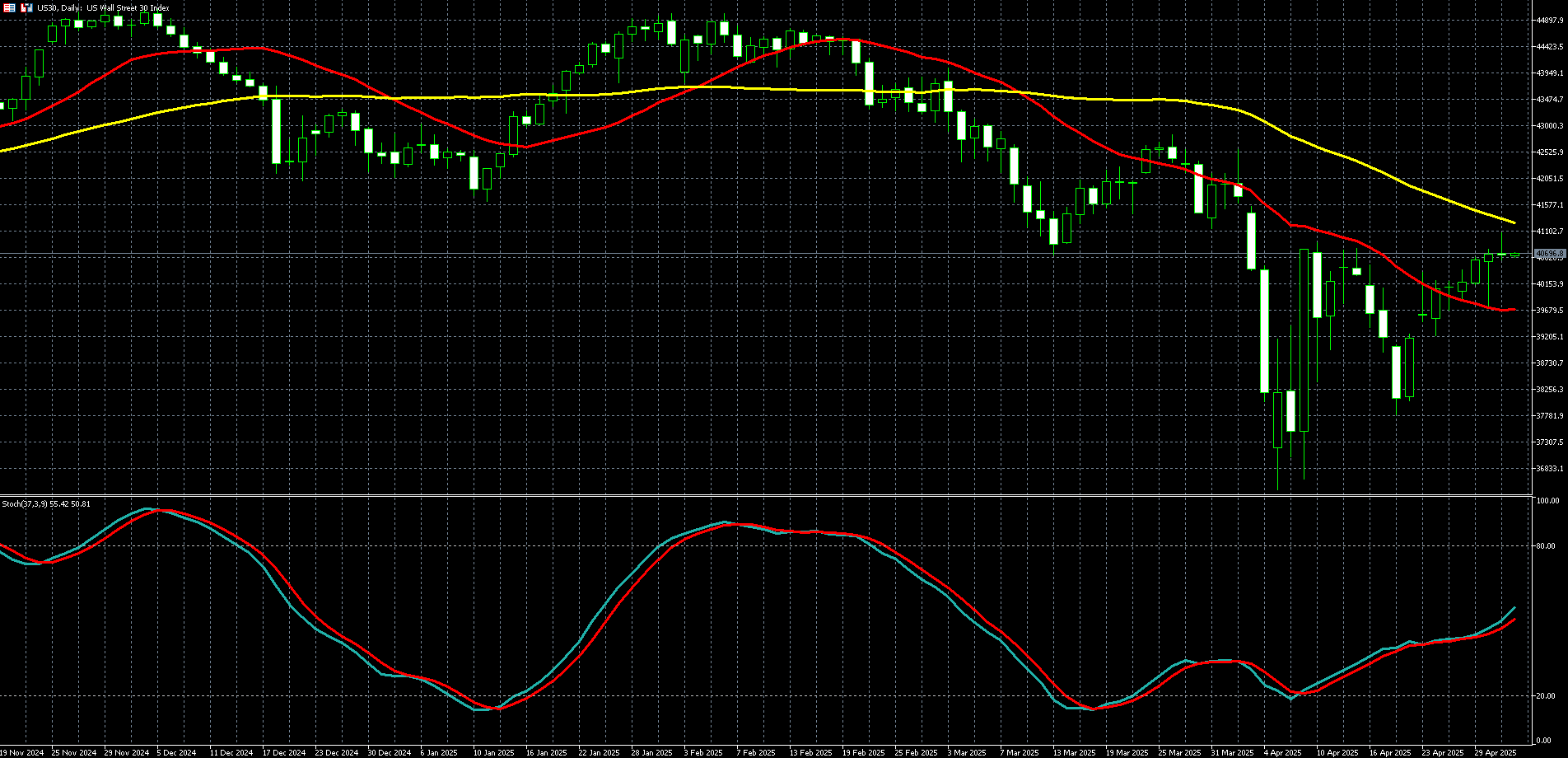The height and width of the screenshot is (758, 1568).
Task: Click the 20.00 stochastic level label
Action: (x=1547, y=696)
